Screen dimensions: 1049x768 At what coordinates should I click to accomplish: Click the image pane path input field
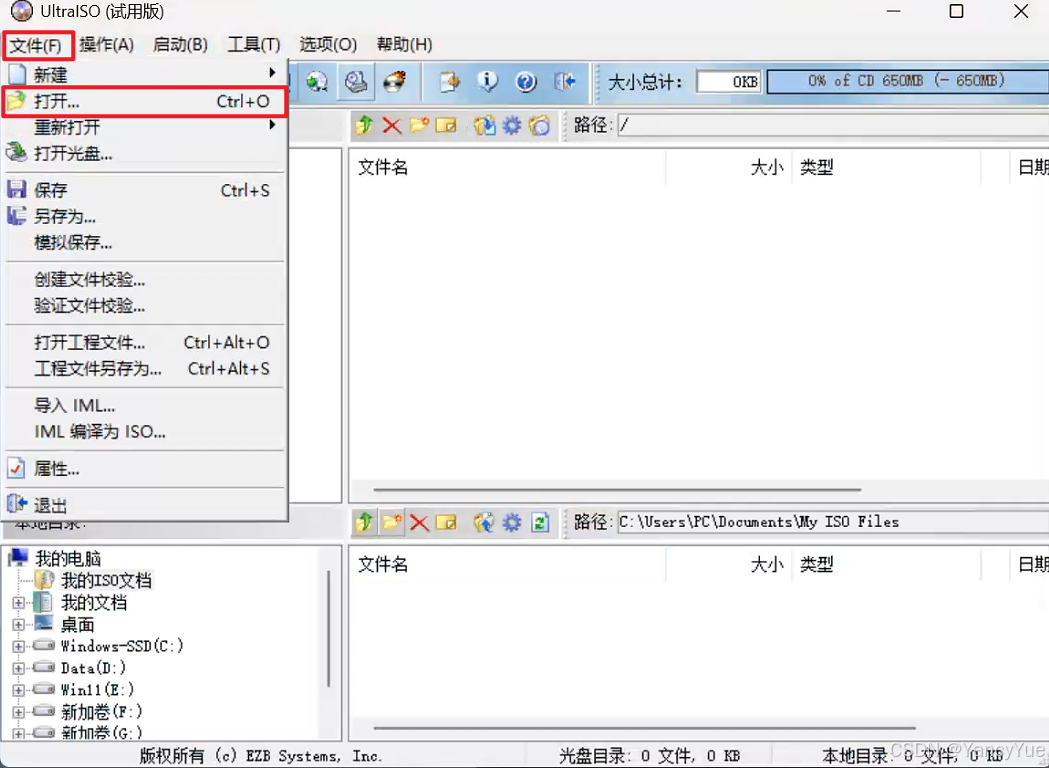[x=833, y=125]
